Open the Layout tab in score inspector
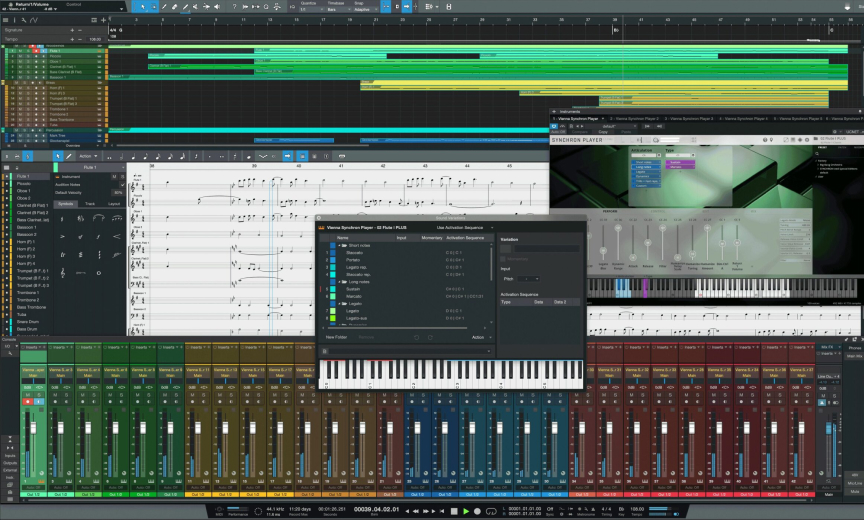This screenshot has width=864, height=520. coord(114,203)
